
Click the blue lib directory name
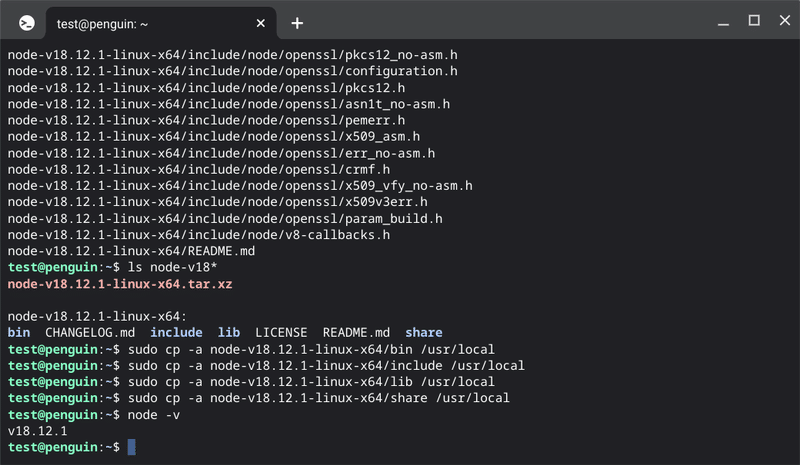pos(229,333)
